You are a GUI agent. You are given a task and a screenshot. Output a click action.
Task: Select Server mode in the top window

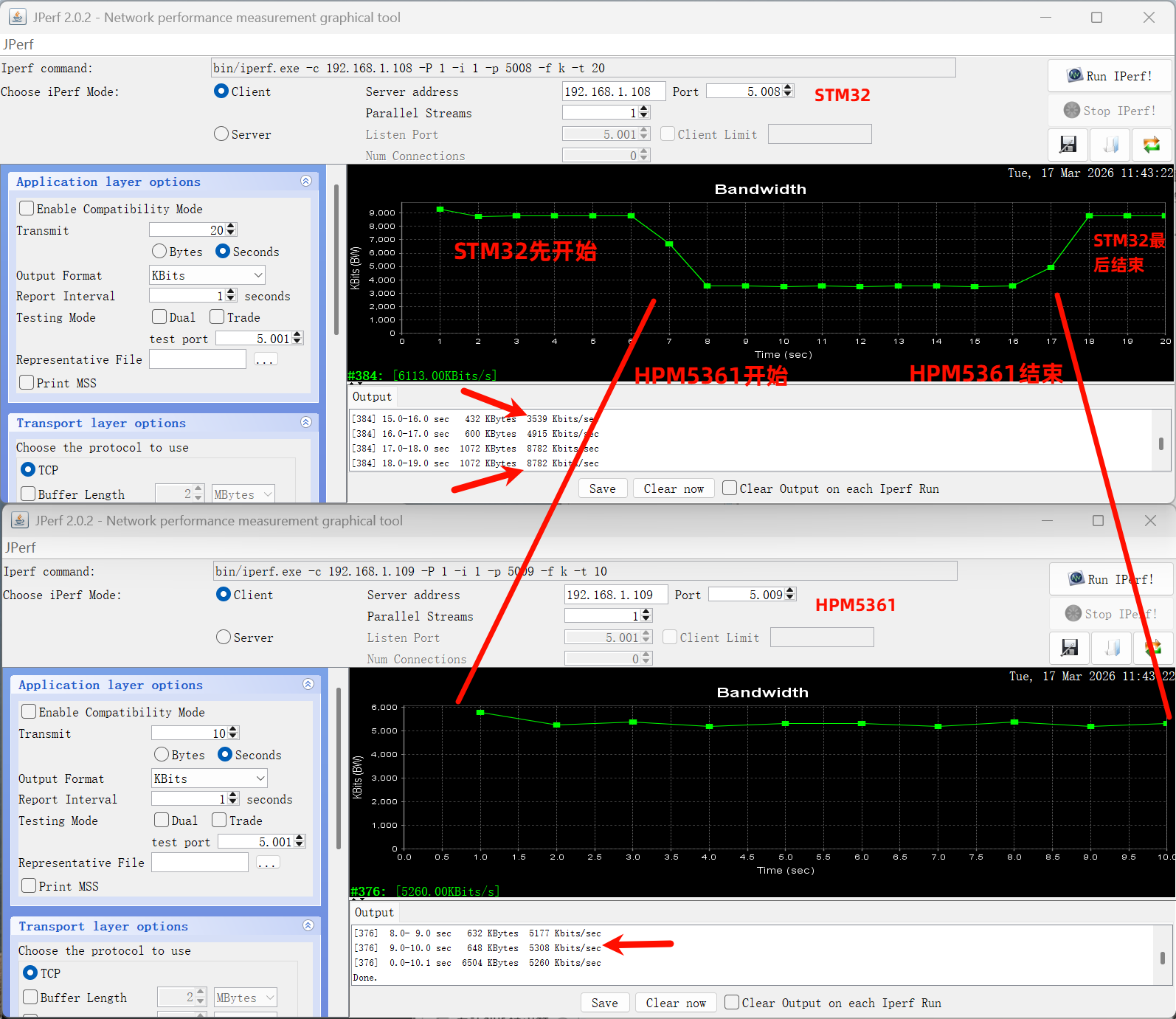tap(221, 134)
